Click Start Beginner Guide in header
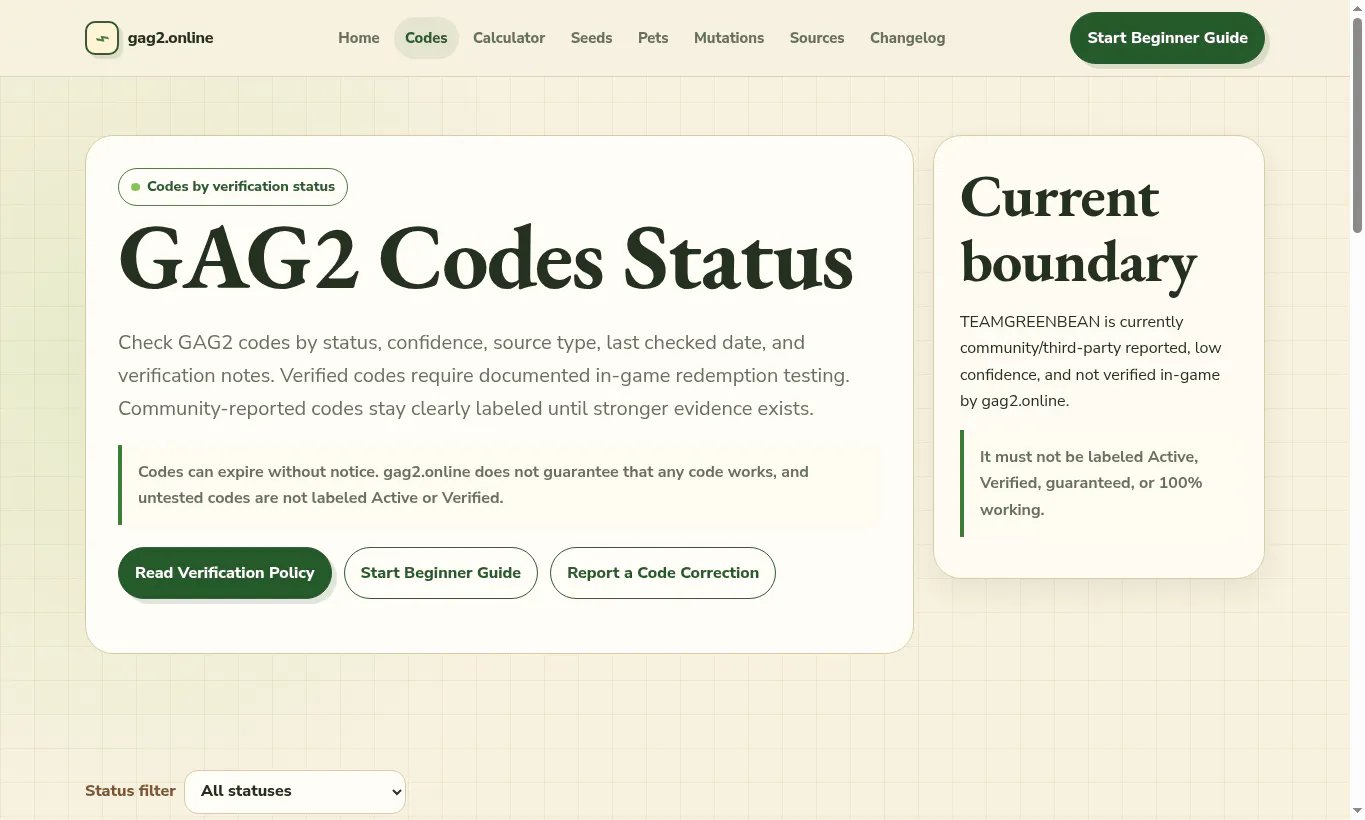The width and height of the screenshot is (1365, 820). coord(1167,38)
